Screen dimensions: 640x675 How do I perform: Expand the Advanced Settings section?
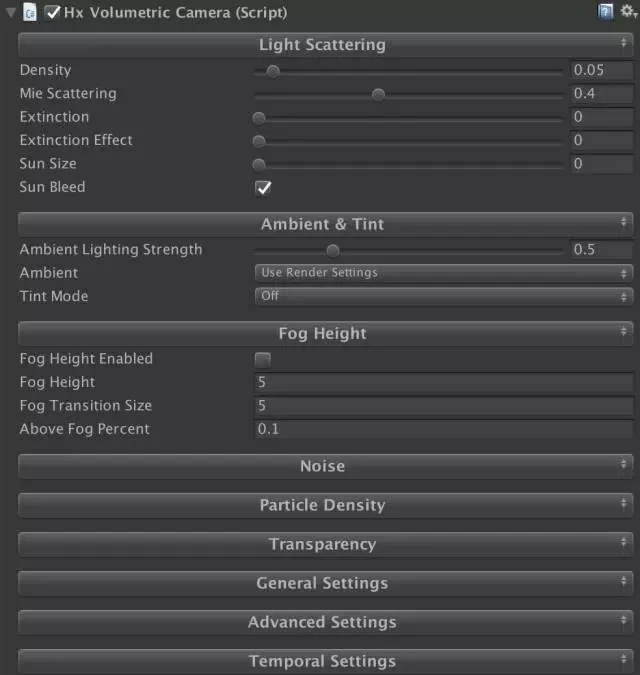coord(322,622)
